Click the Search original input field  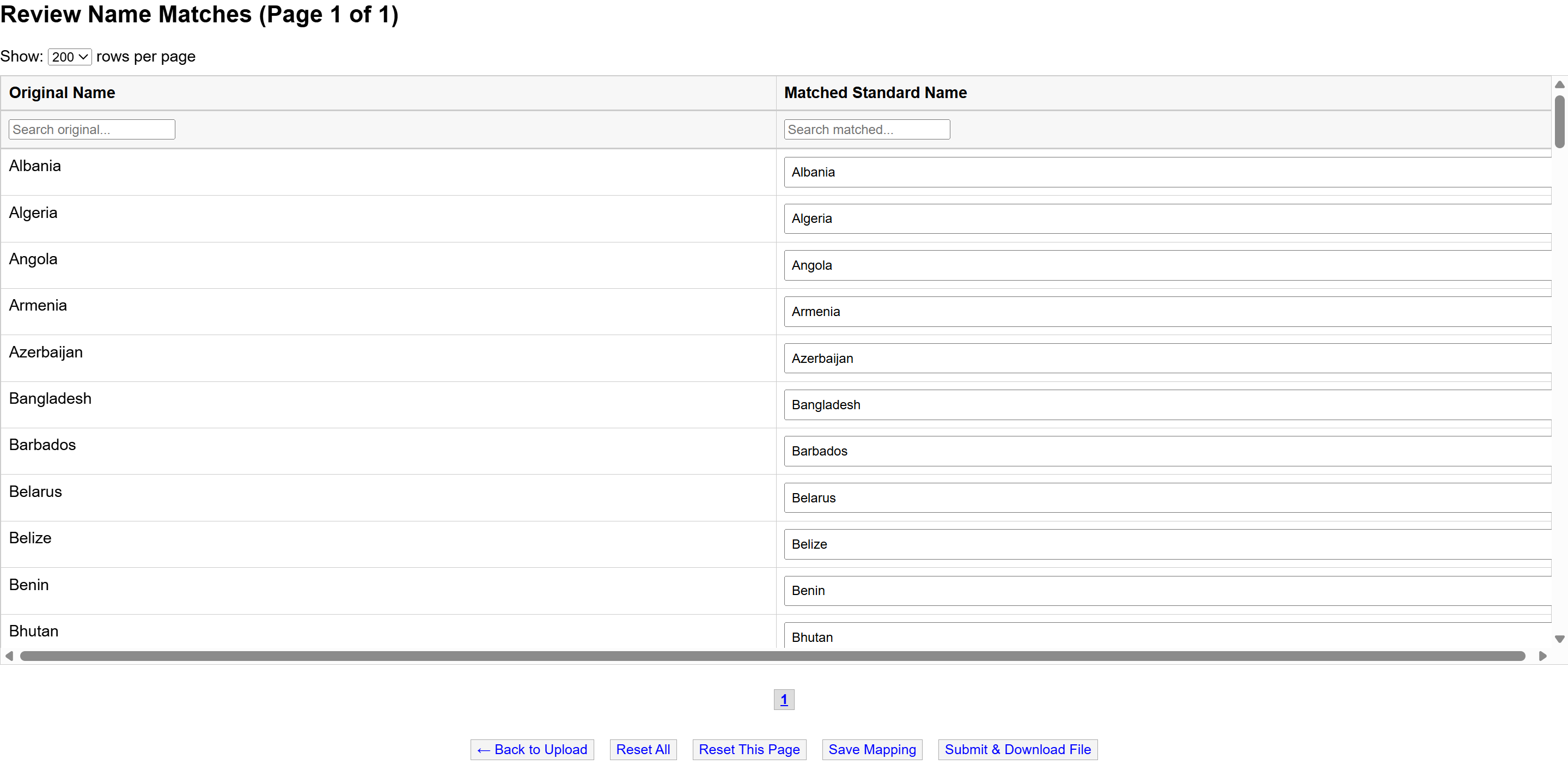92,129
